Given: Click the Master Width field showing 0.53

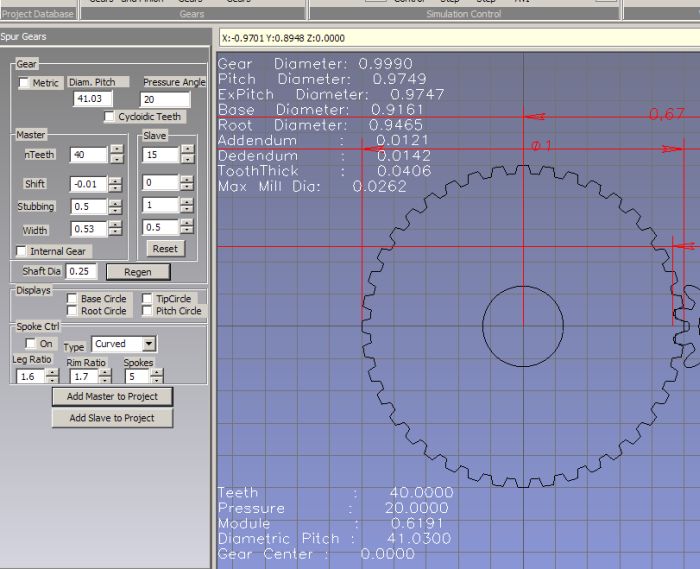Looking at the screenshot, I should pyautogui.click(x=89, y=229).
